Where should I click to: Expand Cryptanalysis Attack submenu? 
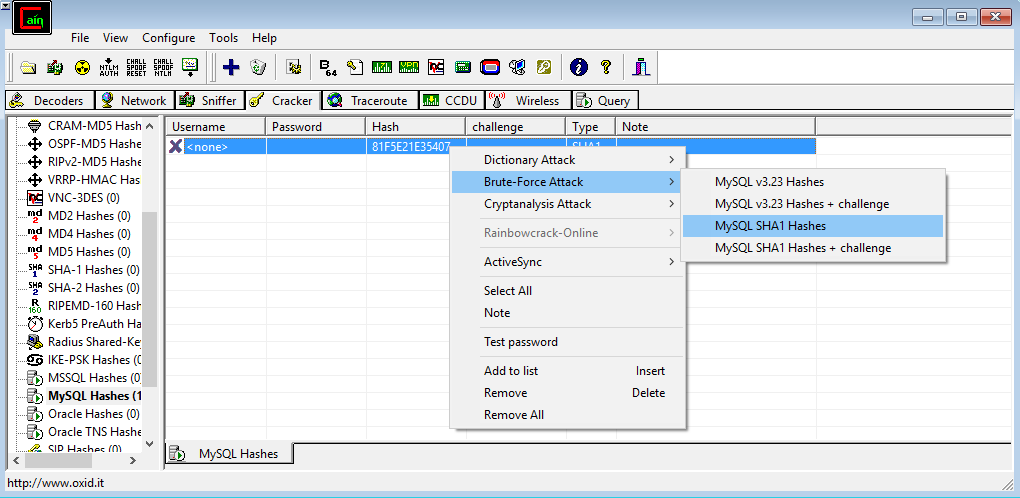point(568,204)
